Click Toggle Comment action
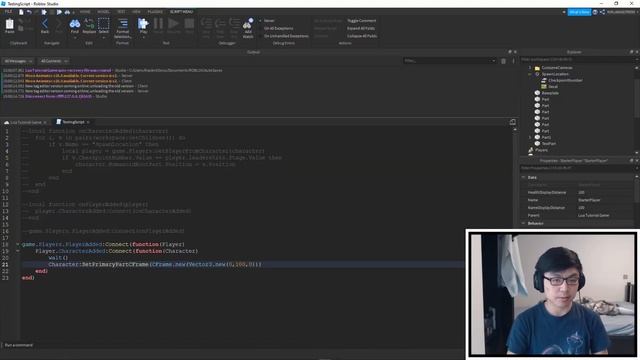640x360 pixels. pyautogui.click(x=361, y=20)
